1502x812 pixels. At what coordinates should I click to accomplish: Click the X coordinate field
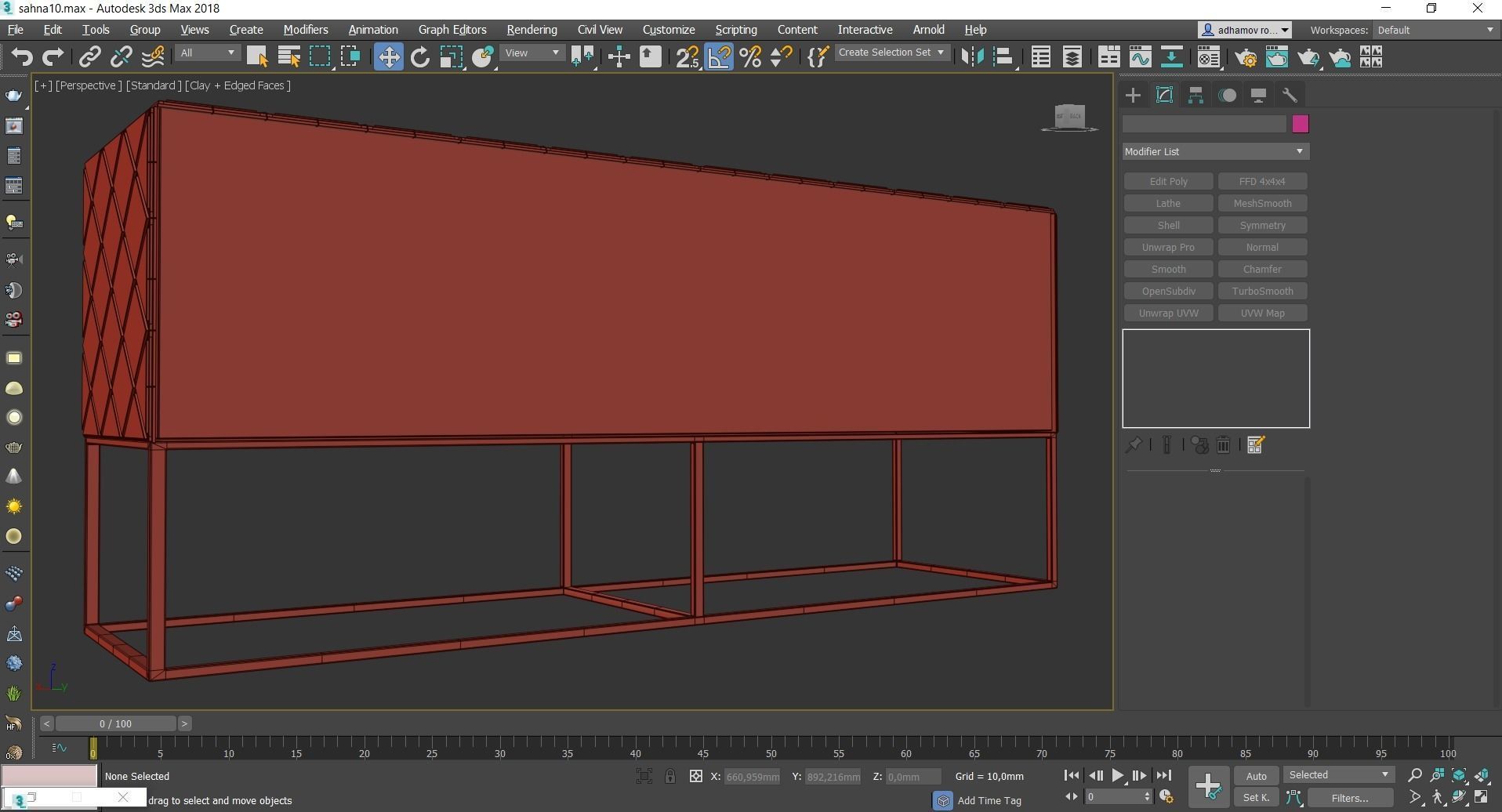click(753, 777)
